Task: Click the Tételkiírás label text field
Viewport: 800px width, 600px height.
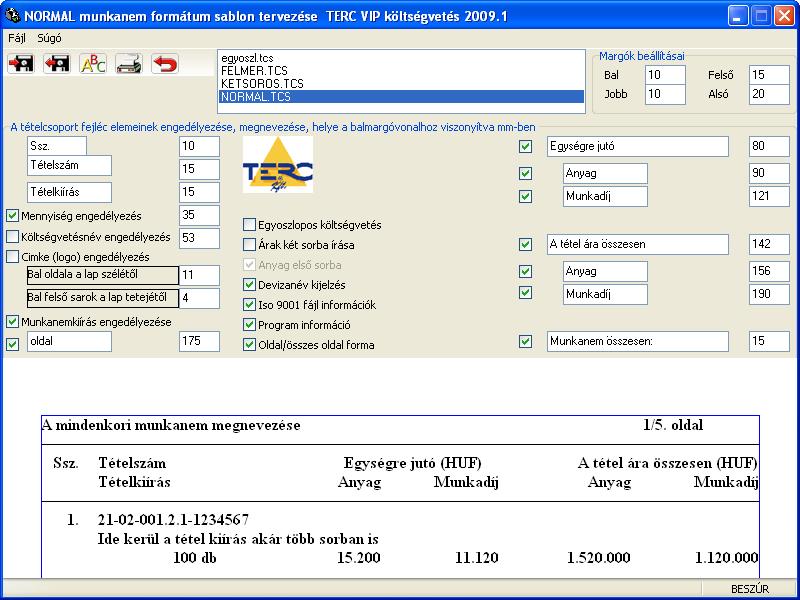Action: (69, 192)
